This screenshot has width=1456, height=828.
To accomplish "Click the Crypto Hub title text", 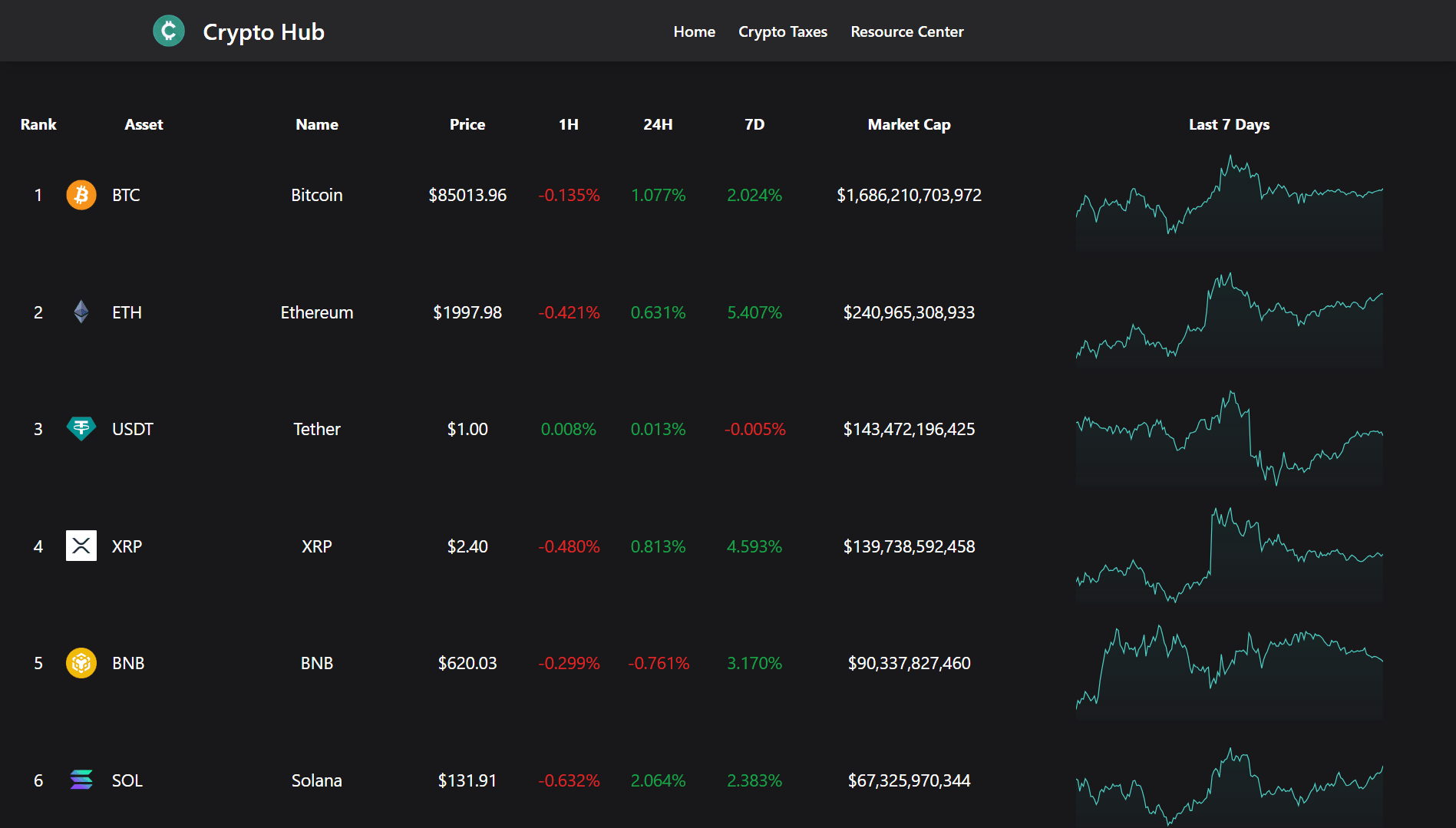I will [x=263, y=31].
